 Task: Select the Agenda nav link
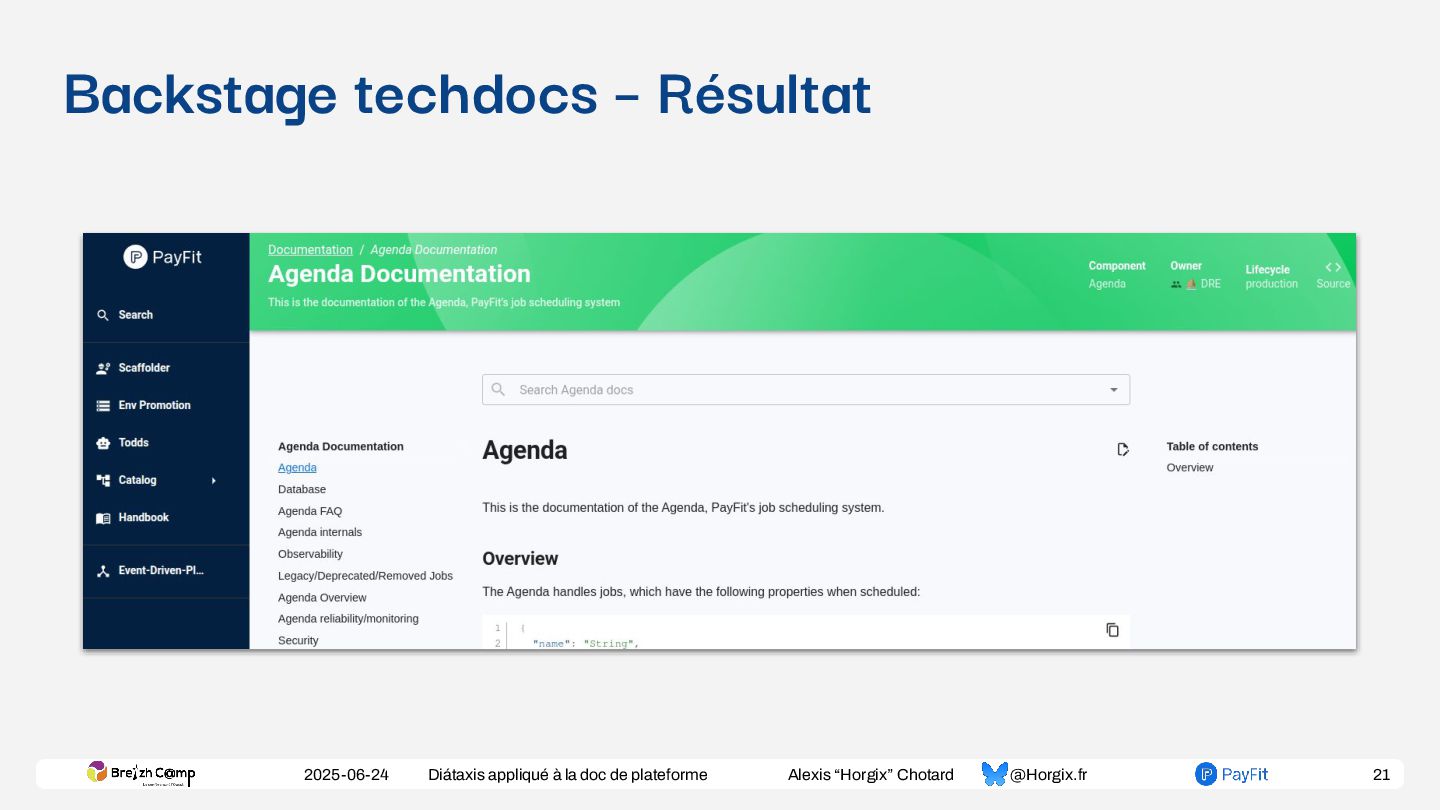click(x=297, y=468)
